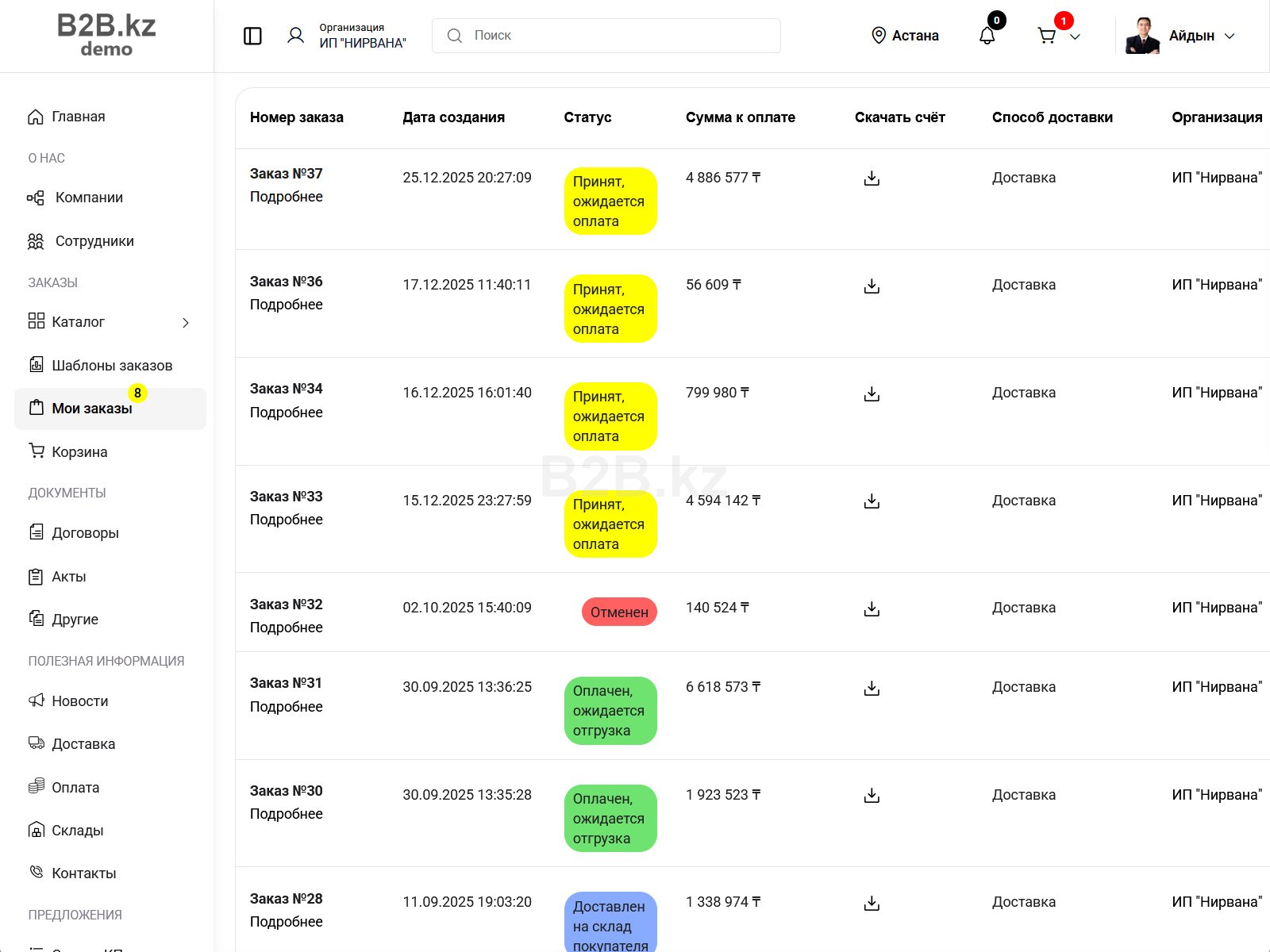This screenshot has width=1270, height=952.
Task: Expand the cart dropdown arrow
Action: [1076, 36]
